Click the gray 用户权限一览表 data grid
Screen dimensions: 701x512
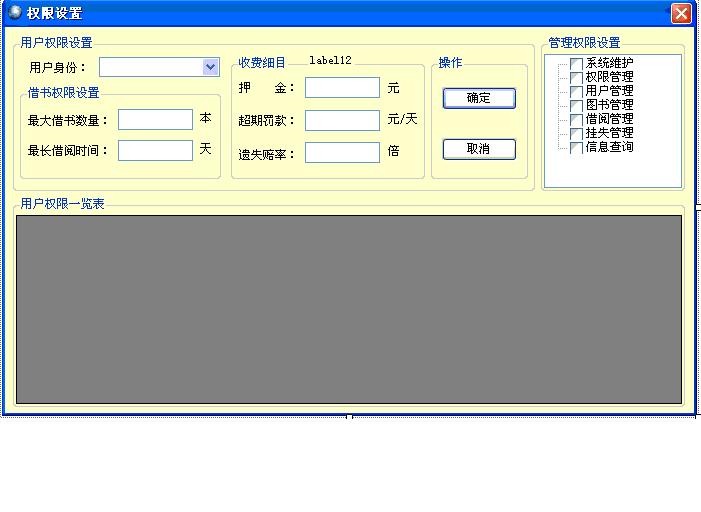(349, 309)
